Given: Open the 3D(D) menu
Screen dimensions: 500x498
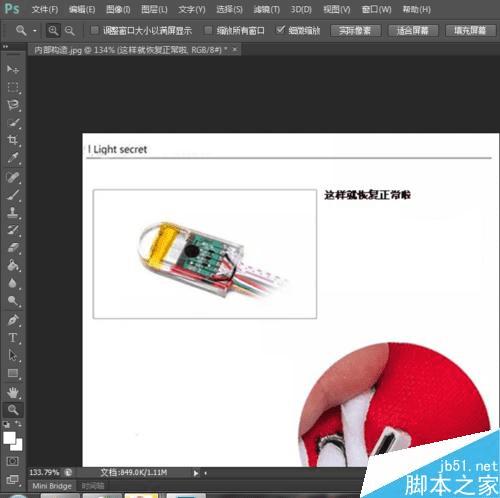Looking at the screenshot, I should 301,9.
